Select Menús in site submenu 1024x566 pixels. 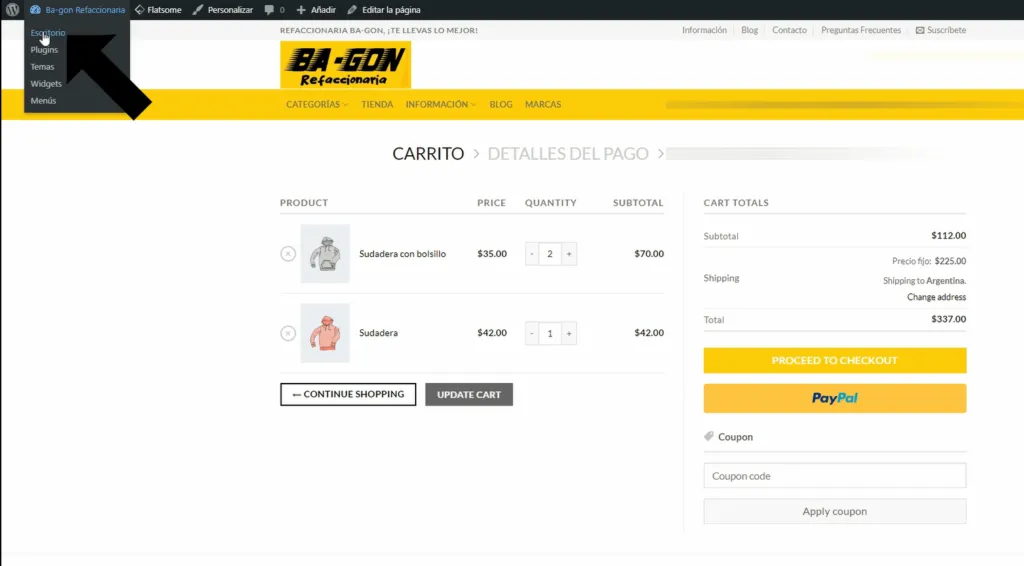(43, 101)
